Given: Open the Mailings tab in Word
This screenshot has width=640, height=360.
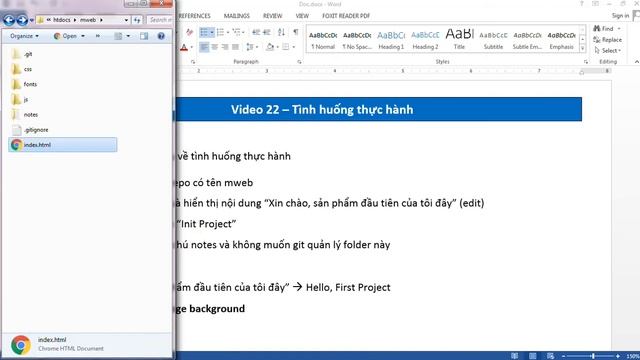Looking at the screenshot, I should (237, 16).
